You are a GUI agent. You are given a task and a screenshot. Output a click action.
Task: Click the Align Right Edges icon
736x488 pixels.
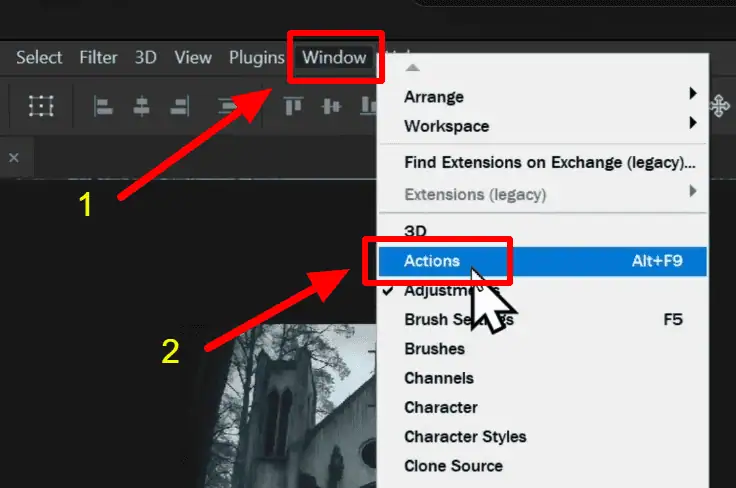[x=180, y=105]
